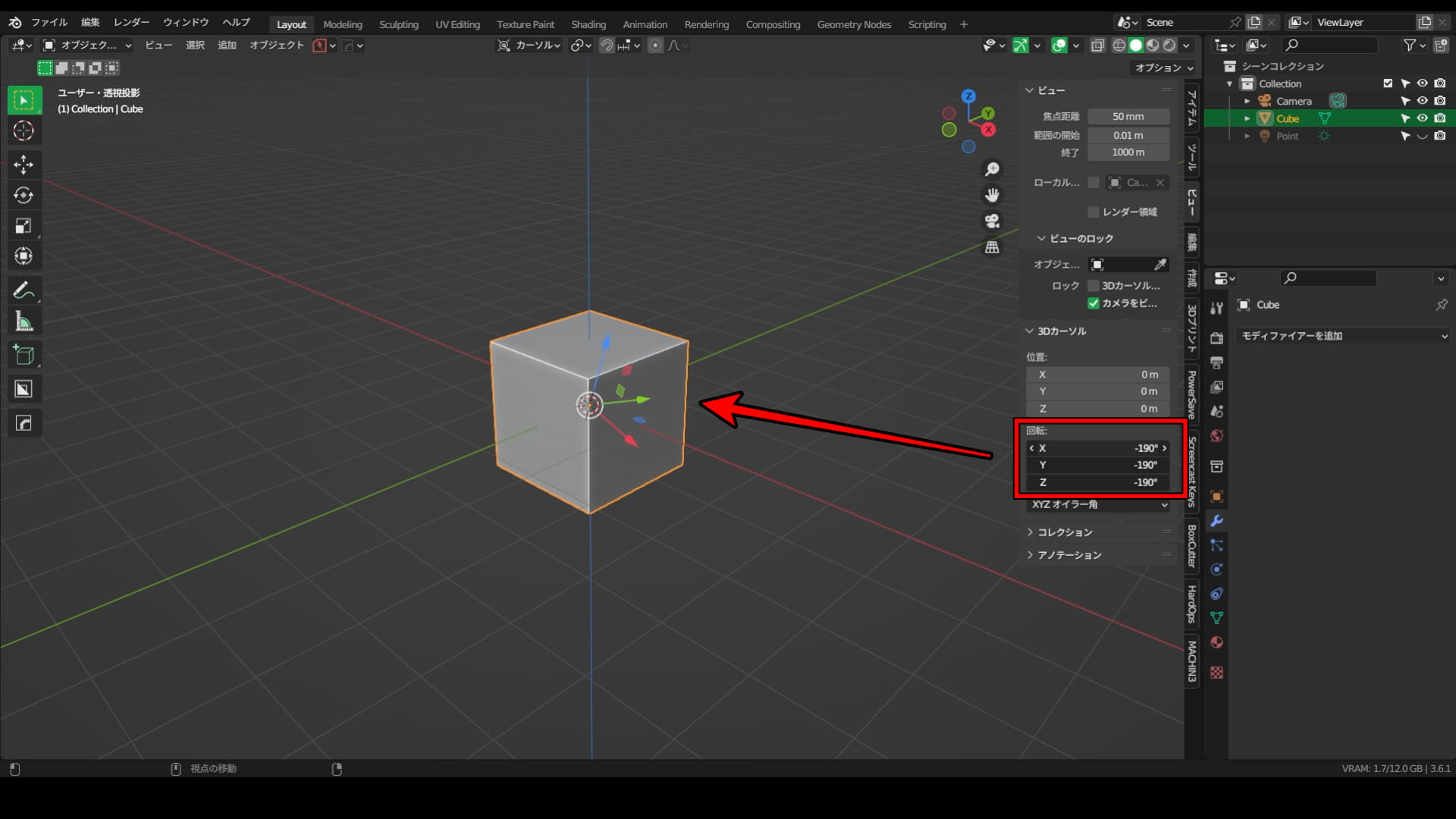Open the Modifier Properties wrench tab
1456x819 pixels.
click(1217, 521)
